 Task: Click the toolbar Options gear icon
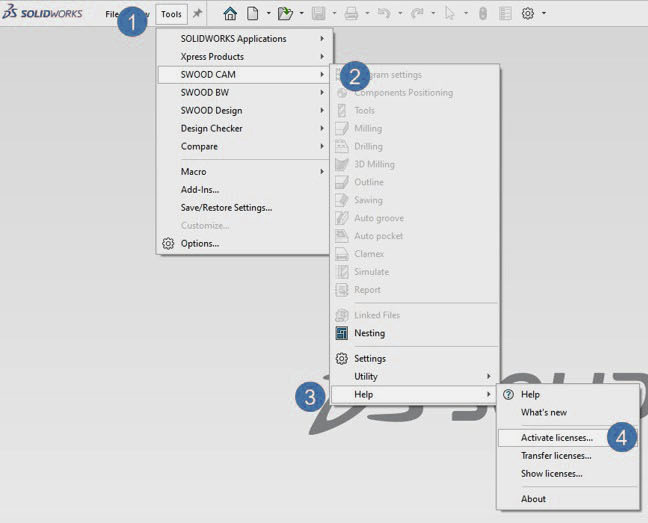527,14
